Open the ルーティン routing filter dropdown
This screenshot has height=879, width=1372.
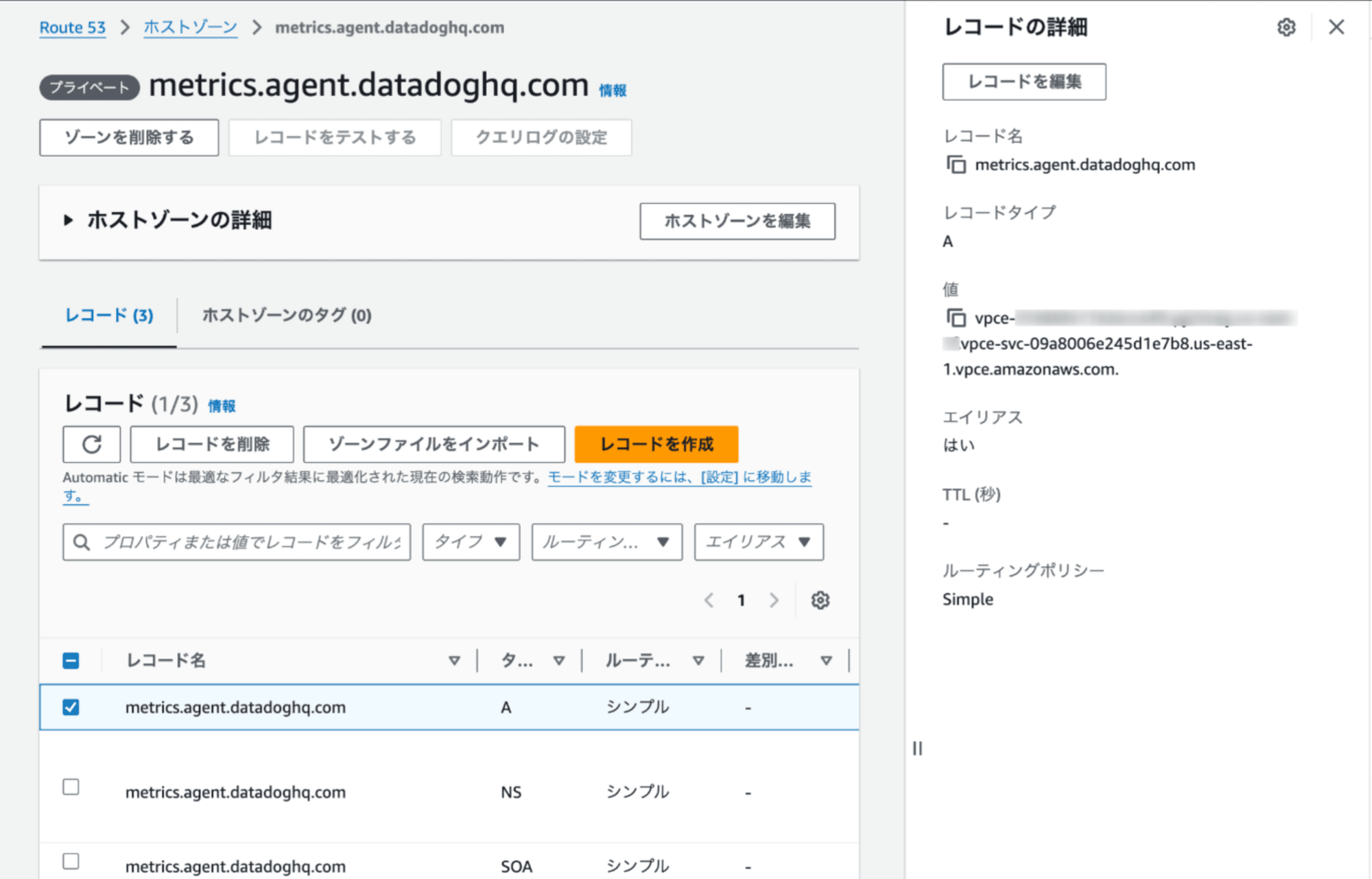(x=606, y=542)
